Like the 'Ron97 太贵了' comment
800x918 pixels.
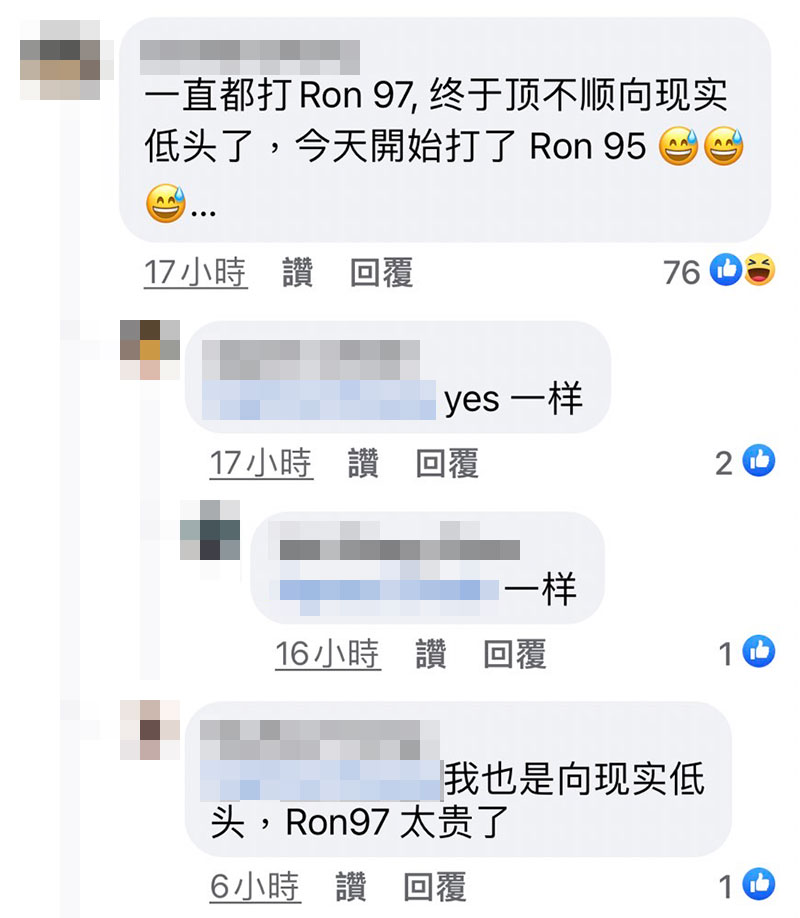pyautogui.click(x=351, y=886)
